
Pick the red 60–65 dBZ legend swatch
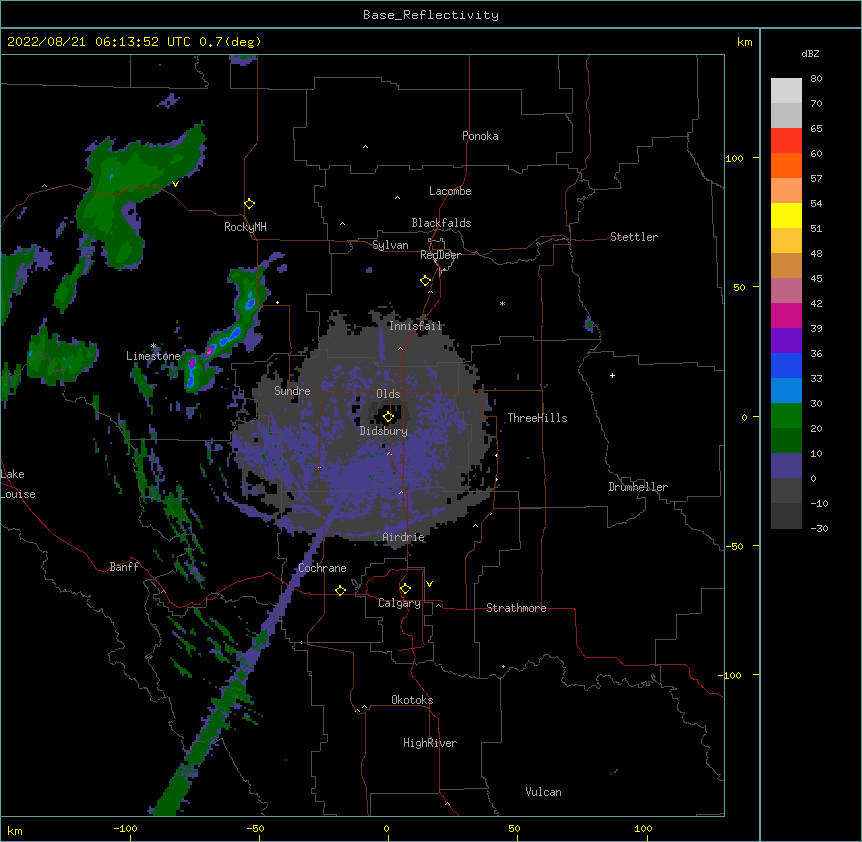click(786, 140)
